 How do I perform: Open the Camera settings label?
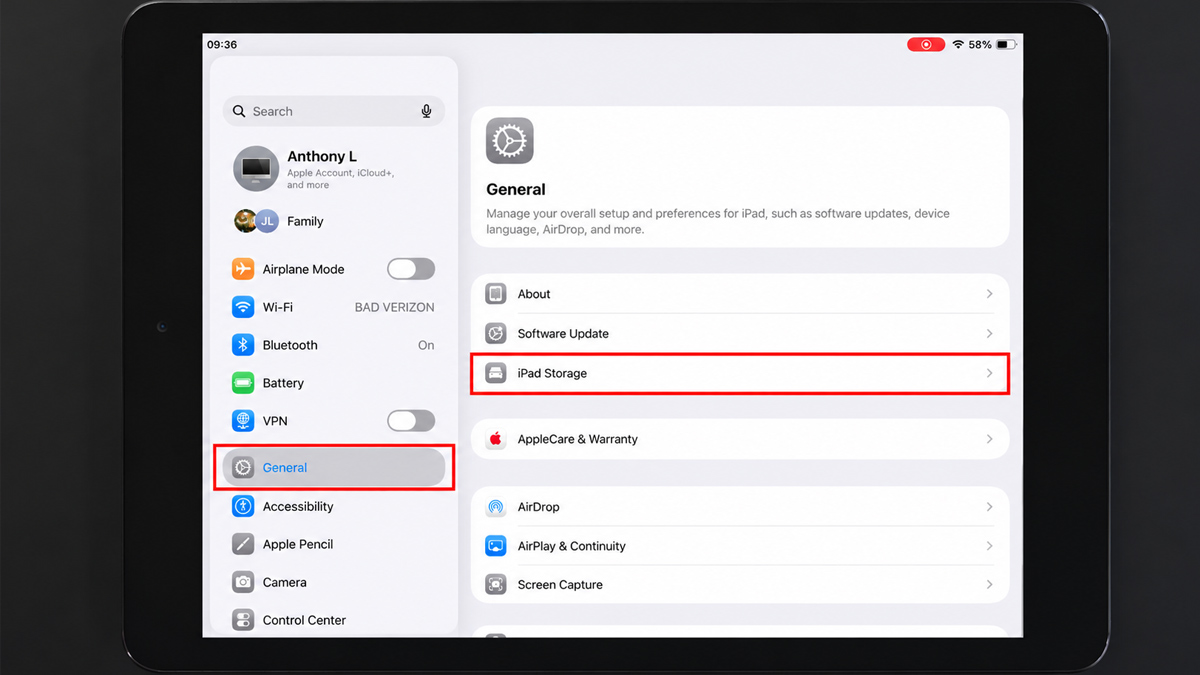pos(285,582)
